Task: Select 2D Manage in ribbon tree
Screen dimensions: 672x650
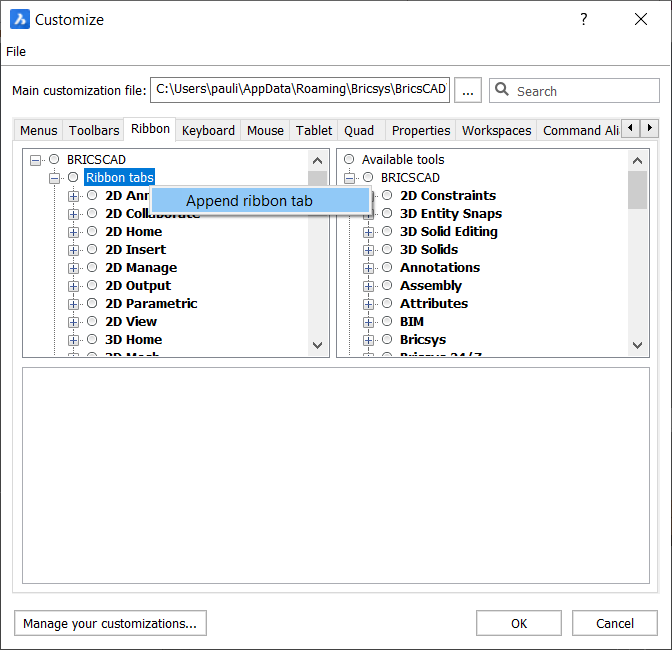Action: tap(141, 268)
